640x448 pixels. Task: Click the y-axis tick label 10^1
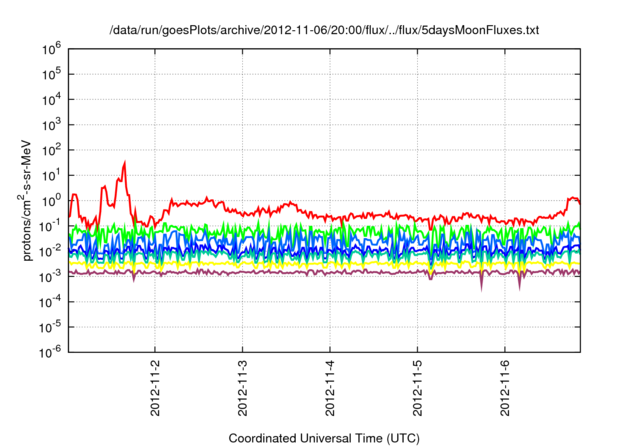[51, 176]
